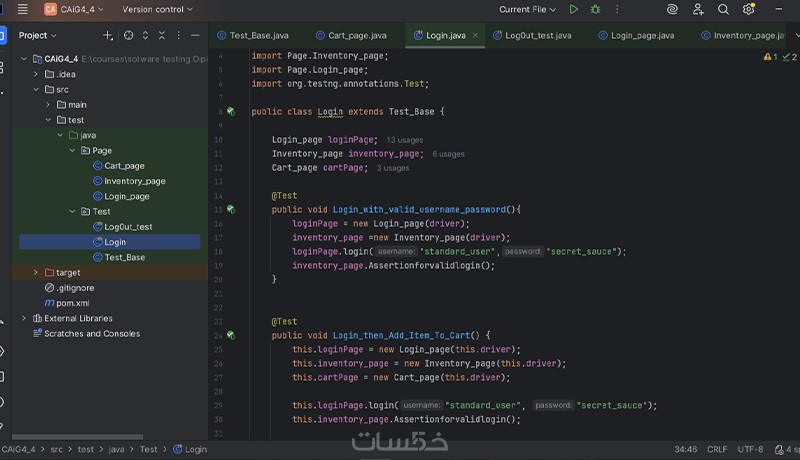
Task: Open more run actions menu
Action: (x=617, y=9)
